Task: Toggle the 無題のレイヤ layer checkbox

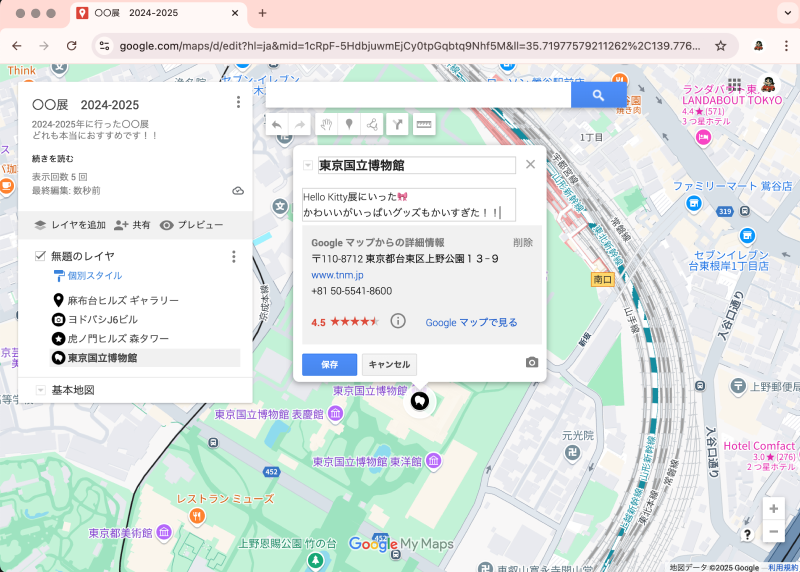Action: pos(40,256)
